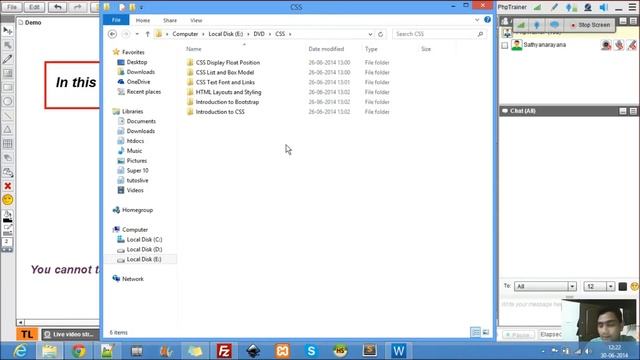Select the 'Introduction to Bootstrap' folder
The height and width of the screenshot is (360, 640).
tap(227, 102)
